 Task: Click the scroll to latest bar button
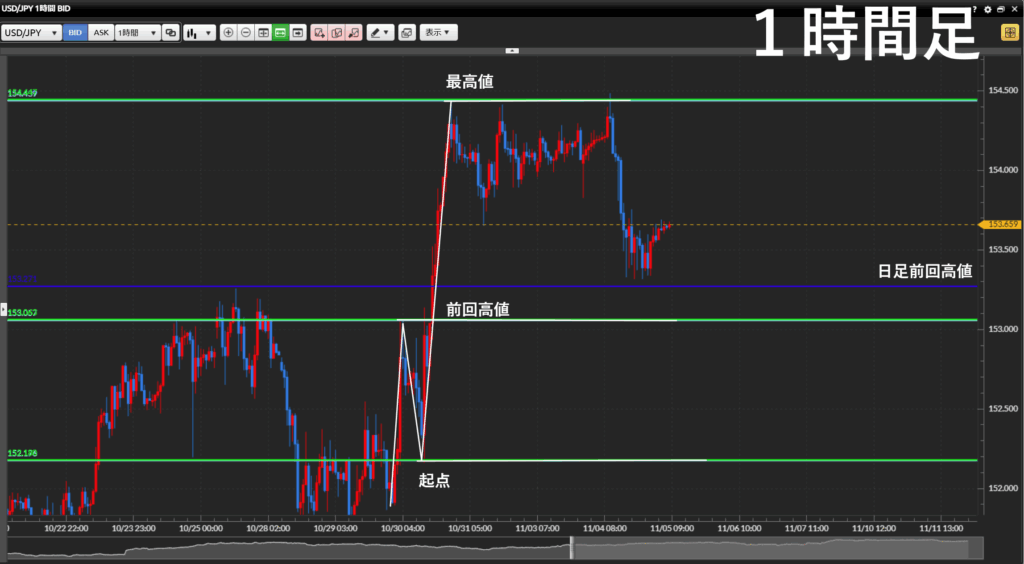[x=298, y=32]
